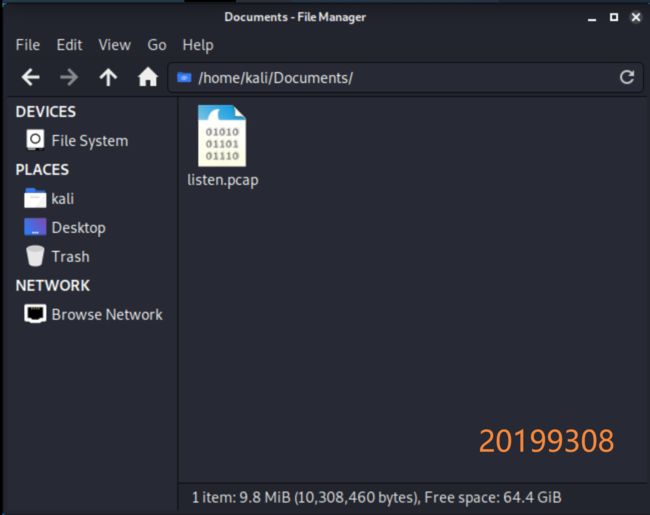Viewport: 650px width, 515px height.
Task: Reload the current folder
Action: [x=627, y=77]
